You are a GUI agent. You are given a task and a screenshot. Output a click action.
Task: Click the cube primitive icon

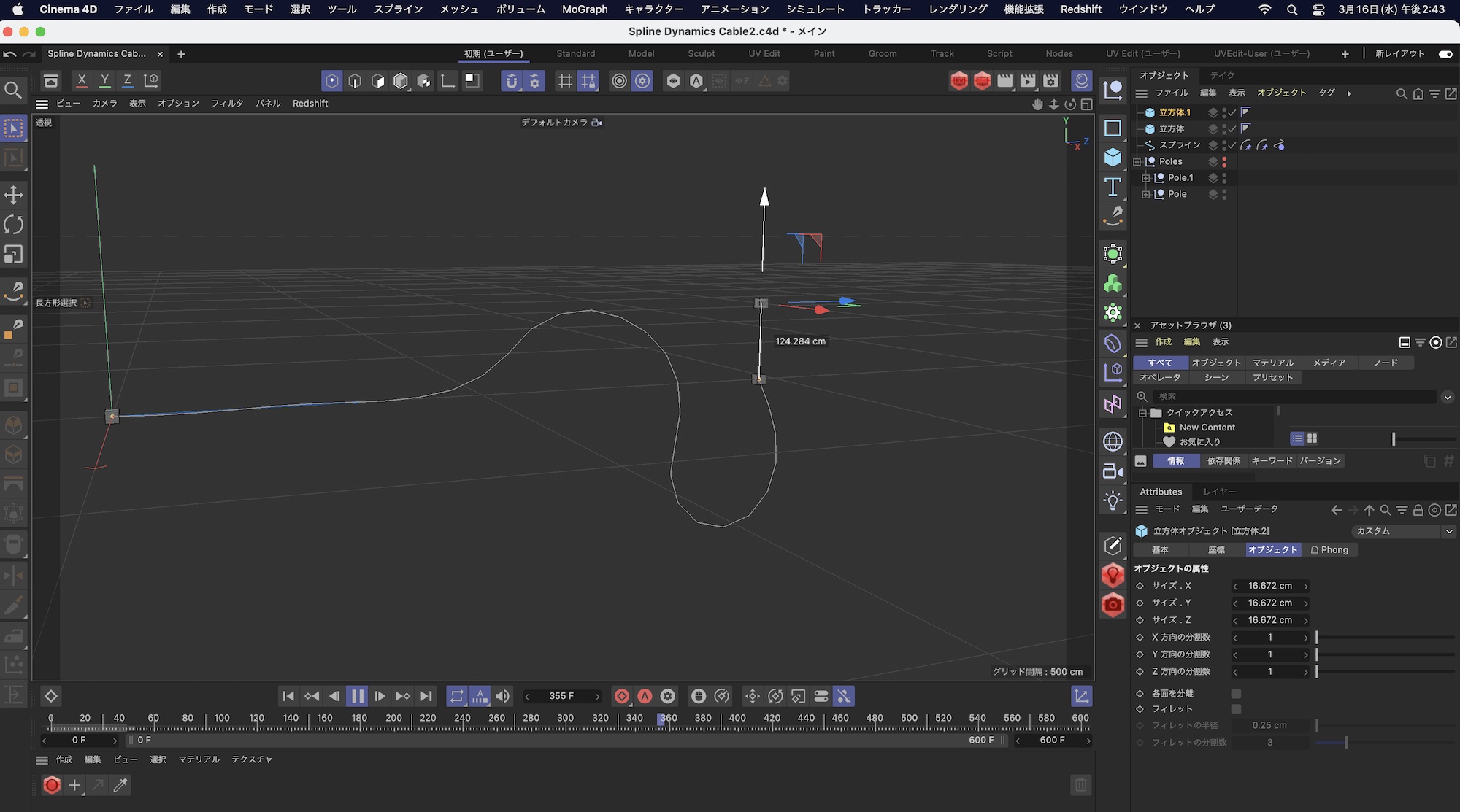[x=1113, y=158]
